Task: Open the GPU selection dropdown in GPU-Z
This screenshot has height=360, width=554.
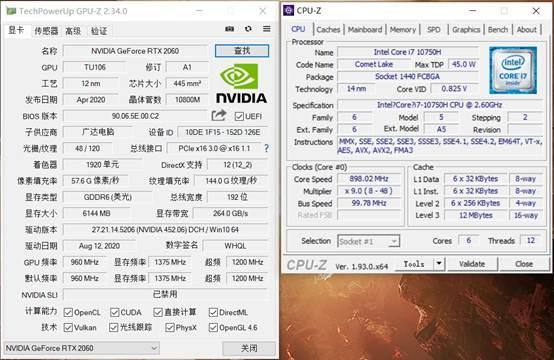Action: (82, 348)
